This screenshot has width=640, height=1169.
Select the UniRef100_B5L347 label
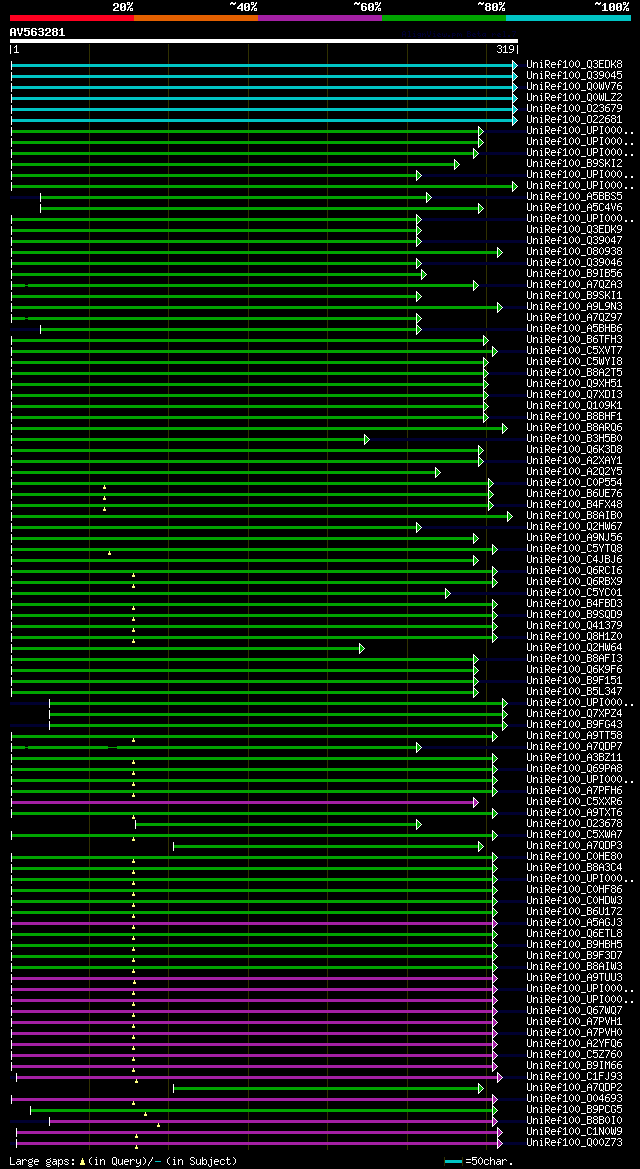(x=574, y=692)
